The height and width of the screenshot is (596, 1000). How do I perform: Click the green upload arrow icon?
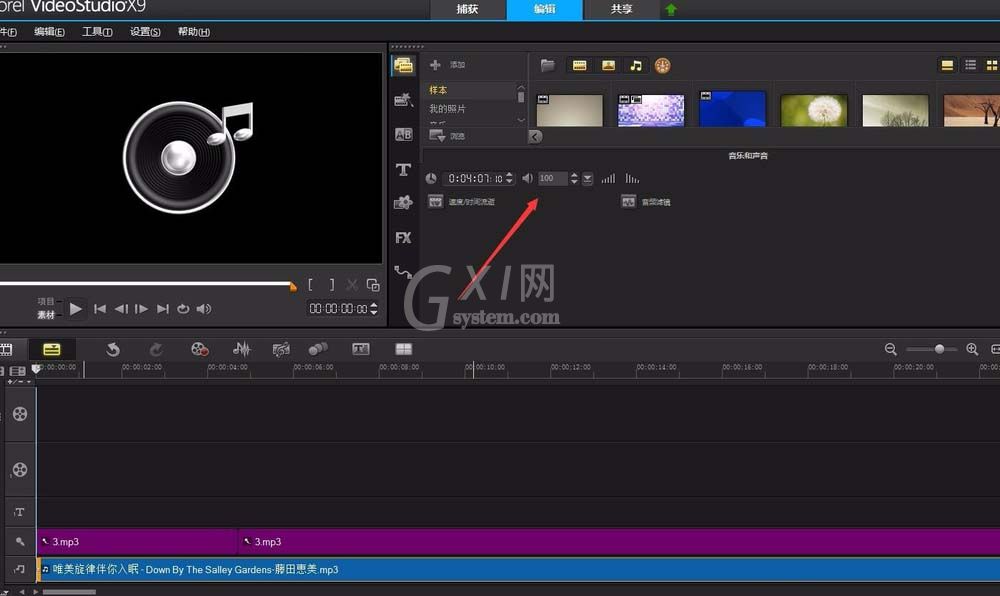click(671, 10)
